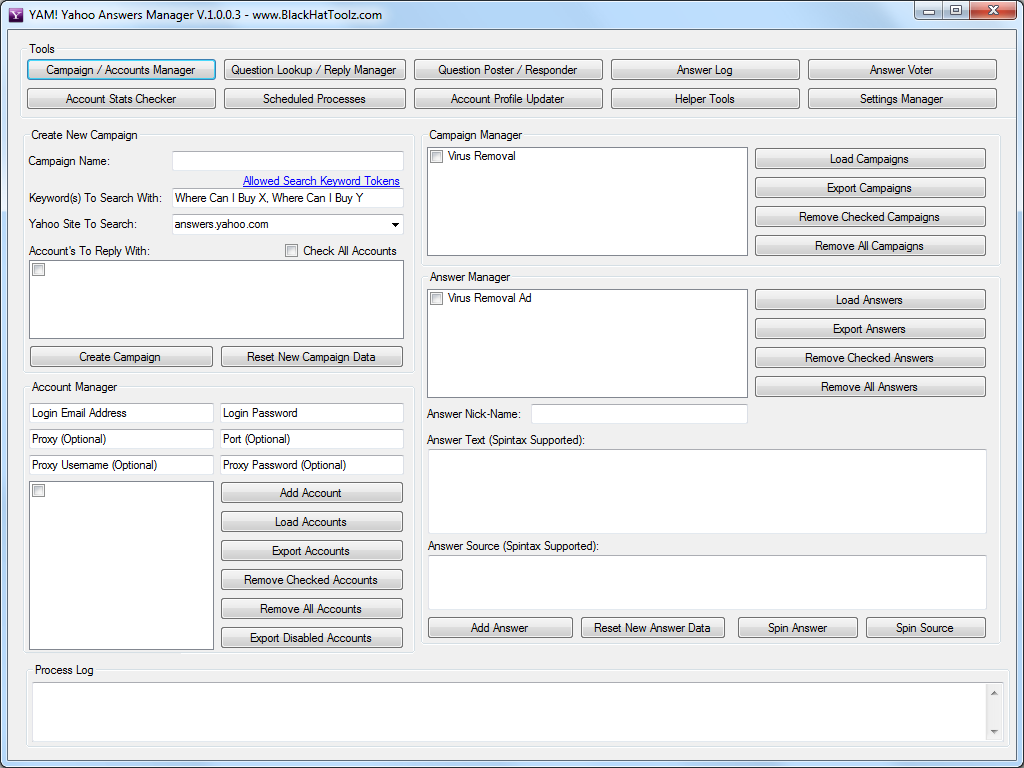Click Remove Checked Campaigns

point(870,217)
